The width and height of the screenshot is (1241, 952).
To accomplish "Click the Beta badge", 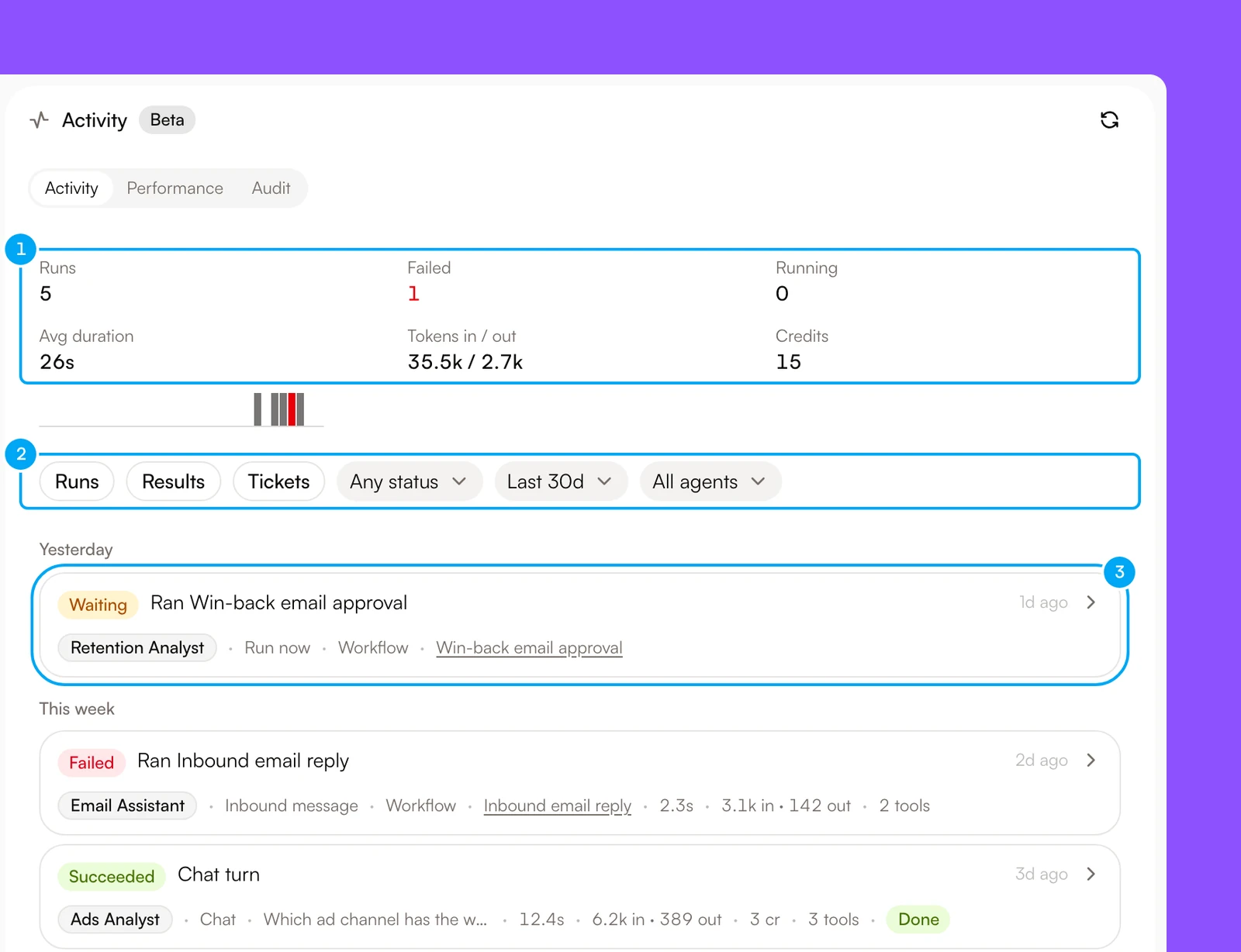I will 167,120.
